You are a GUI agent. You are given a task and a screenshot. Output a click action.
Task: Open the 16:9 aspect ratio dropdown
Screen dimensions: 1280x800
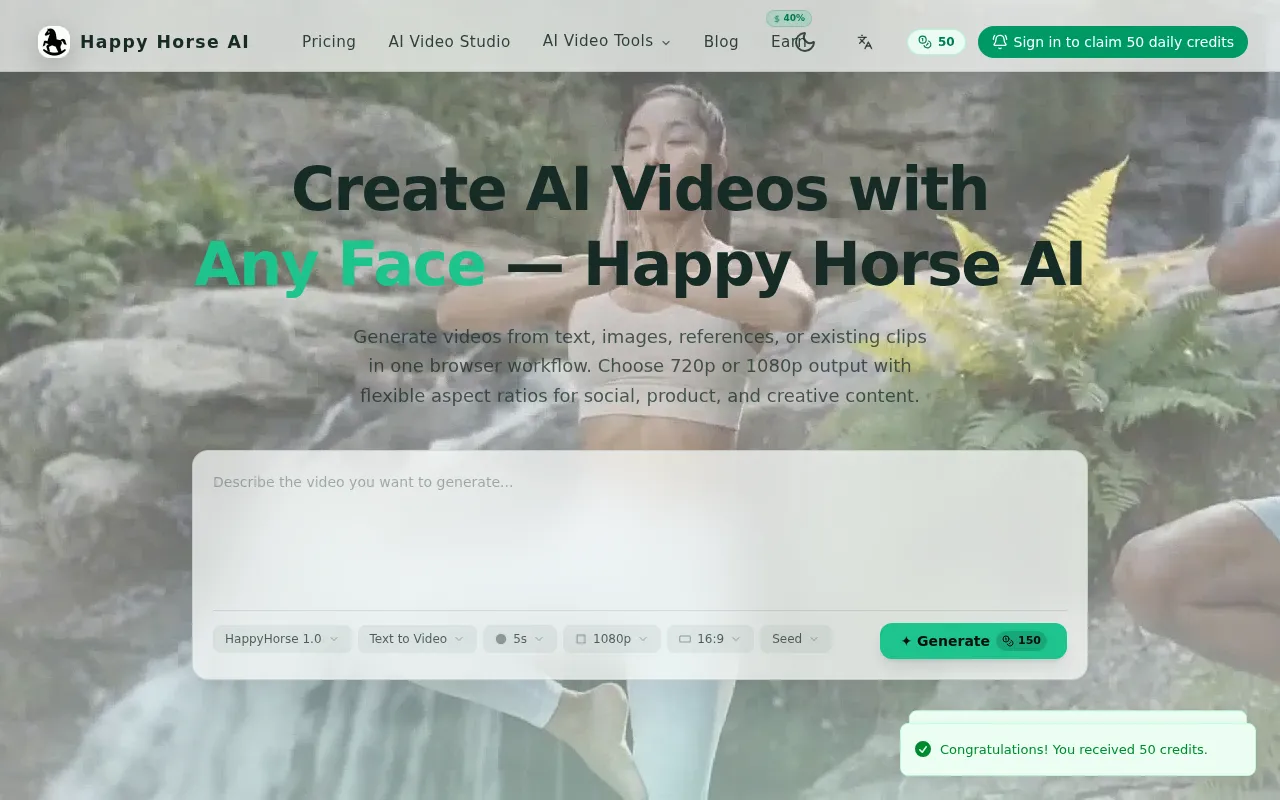point(710,639)
